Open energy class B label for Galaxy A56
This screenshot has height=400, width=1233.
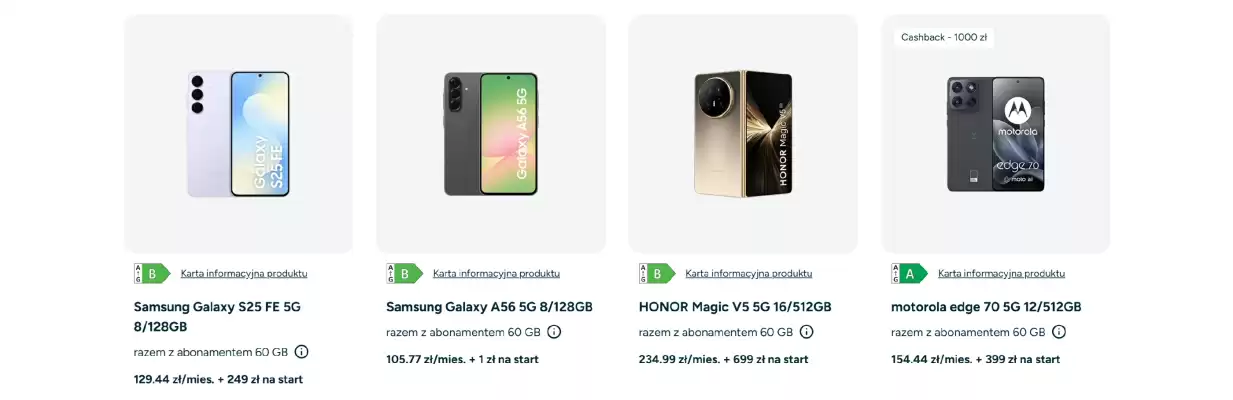pyautogui.click(x=404, y=274)
